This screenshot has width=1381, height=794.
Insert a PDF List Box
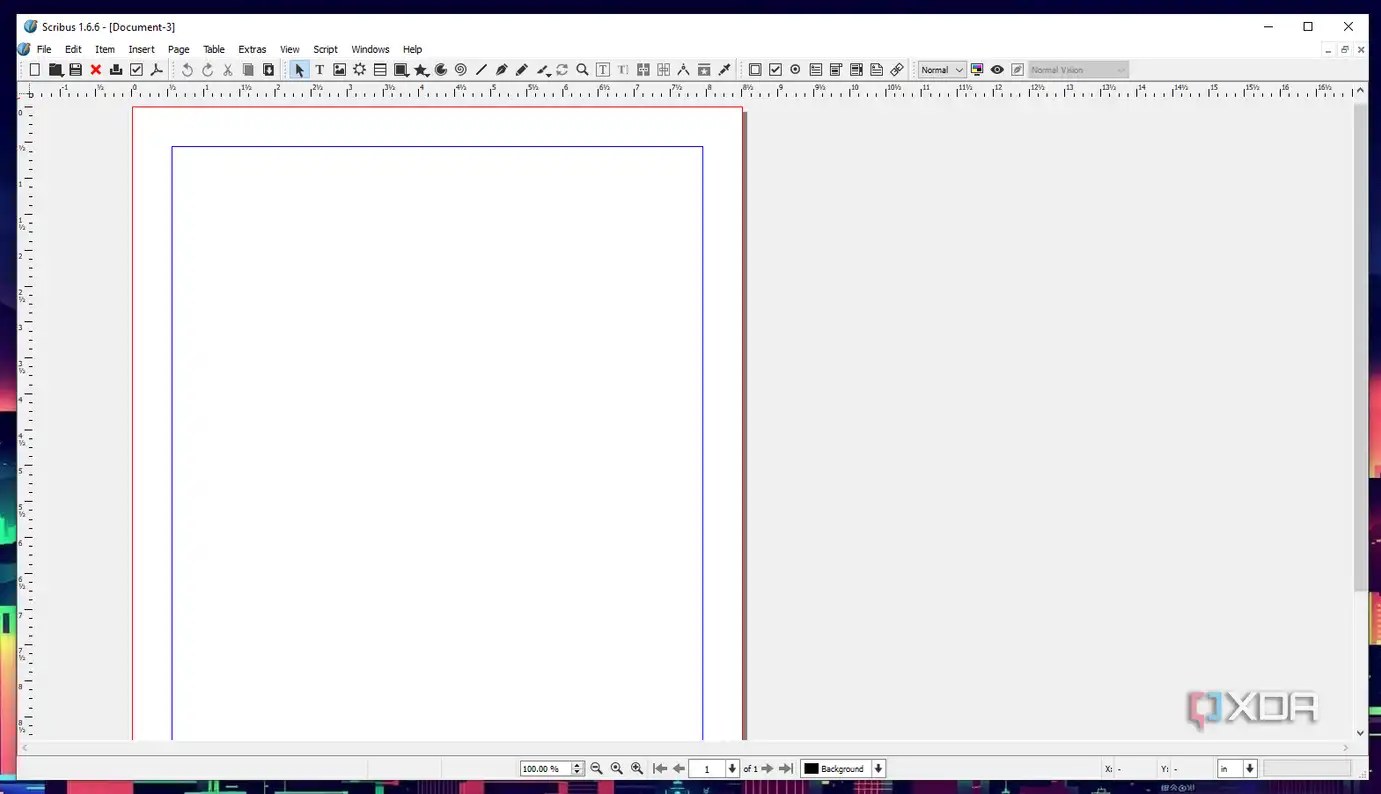[x=857, y=70]
